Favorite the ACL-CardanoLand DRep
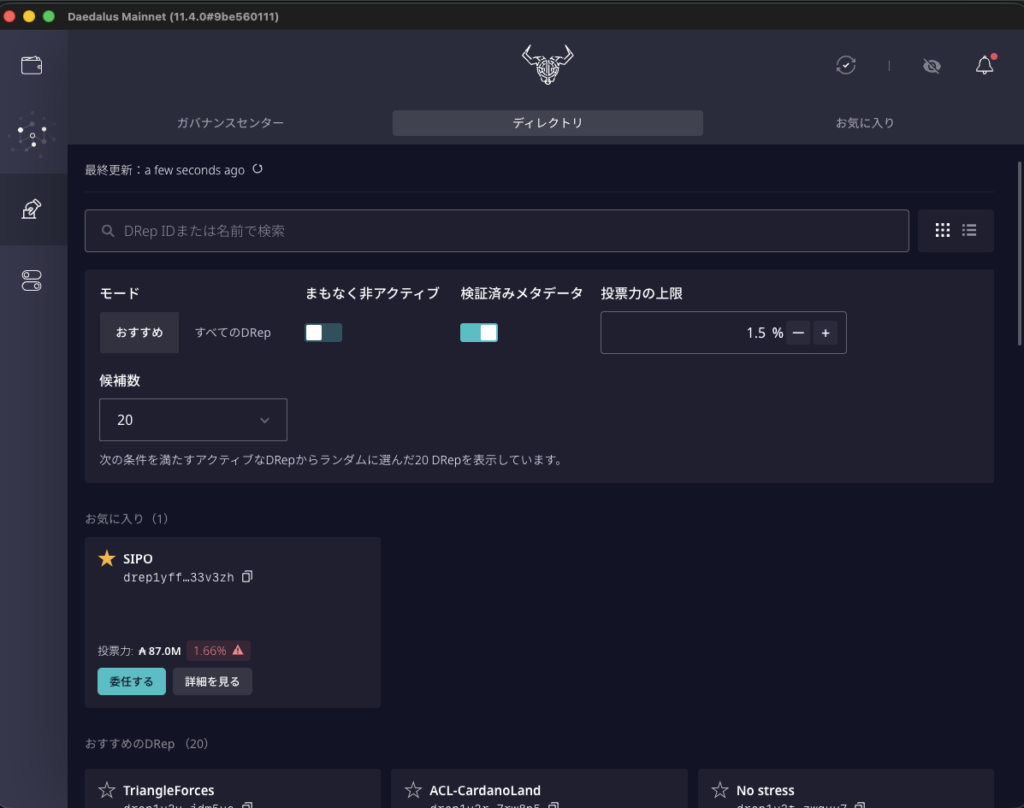 coord(413,790)
